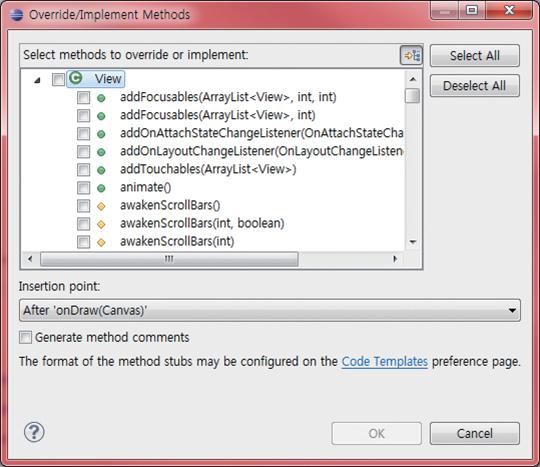Click the green icon beside addOnAttachStateChangeListener

click(101, 134)
